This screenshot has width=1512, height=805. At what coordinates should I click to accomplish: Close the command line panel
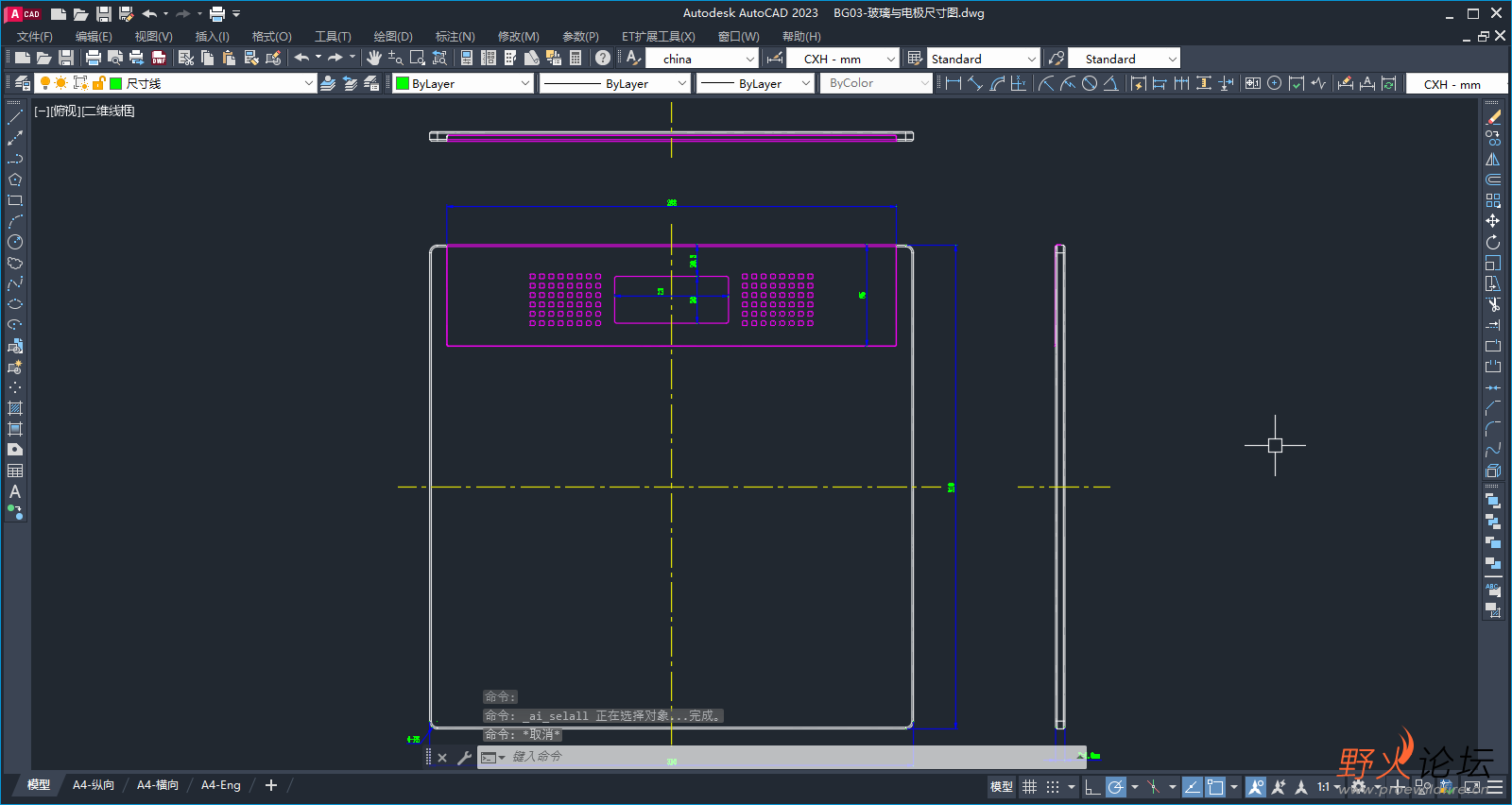[x=442, y=758]
